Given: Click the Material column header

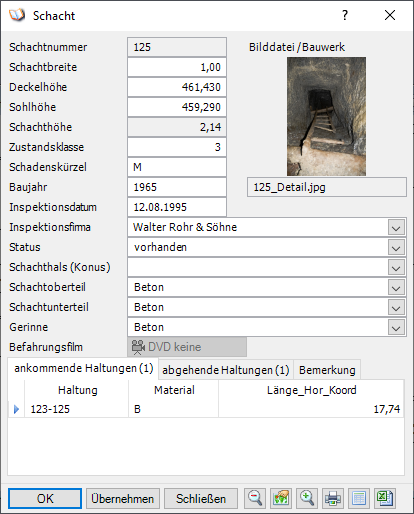Looking at the screenshot, I should click(174, 390).
